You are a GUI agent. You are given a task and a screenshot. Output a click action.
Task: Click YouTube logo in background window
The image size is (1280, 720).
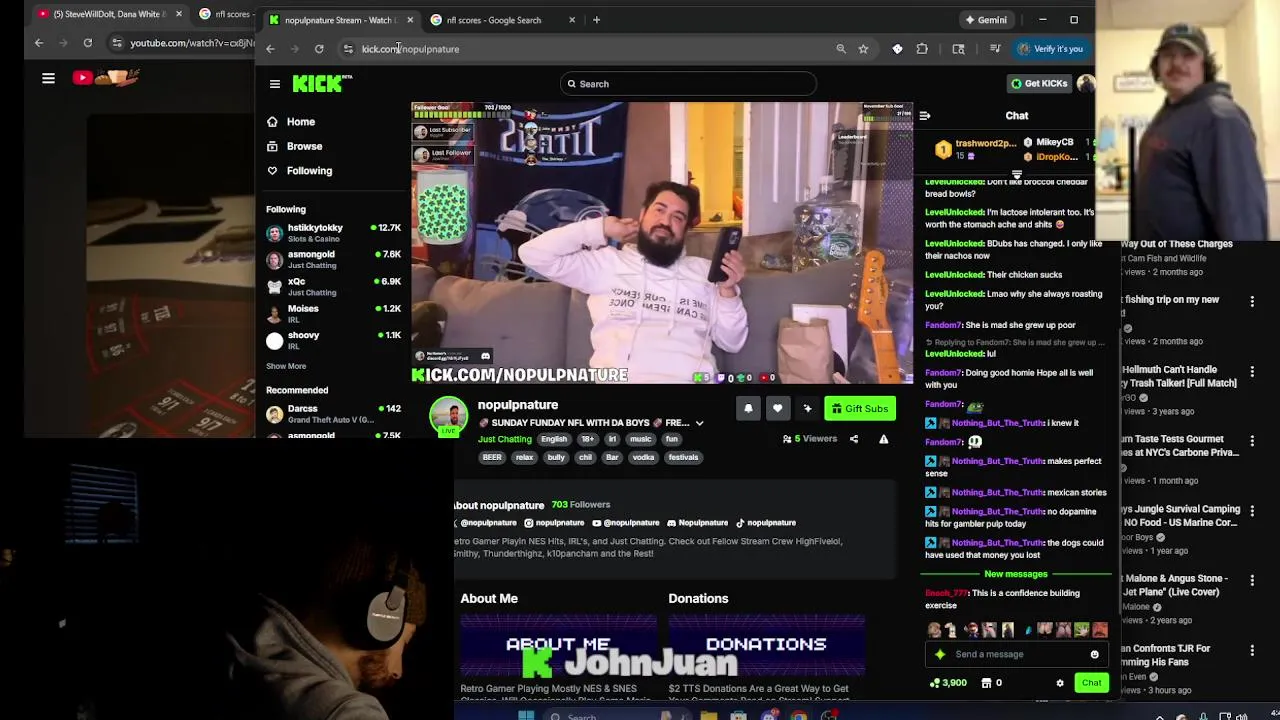105,77
